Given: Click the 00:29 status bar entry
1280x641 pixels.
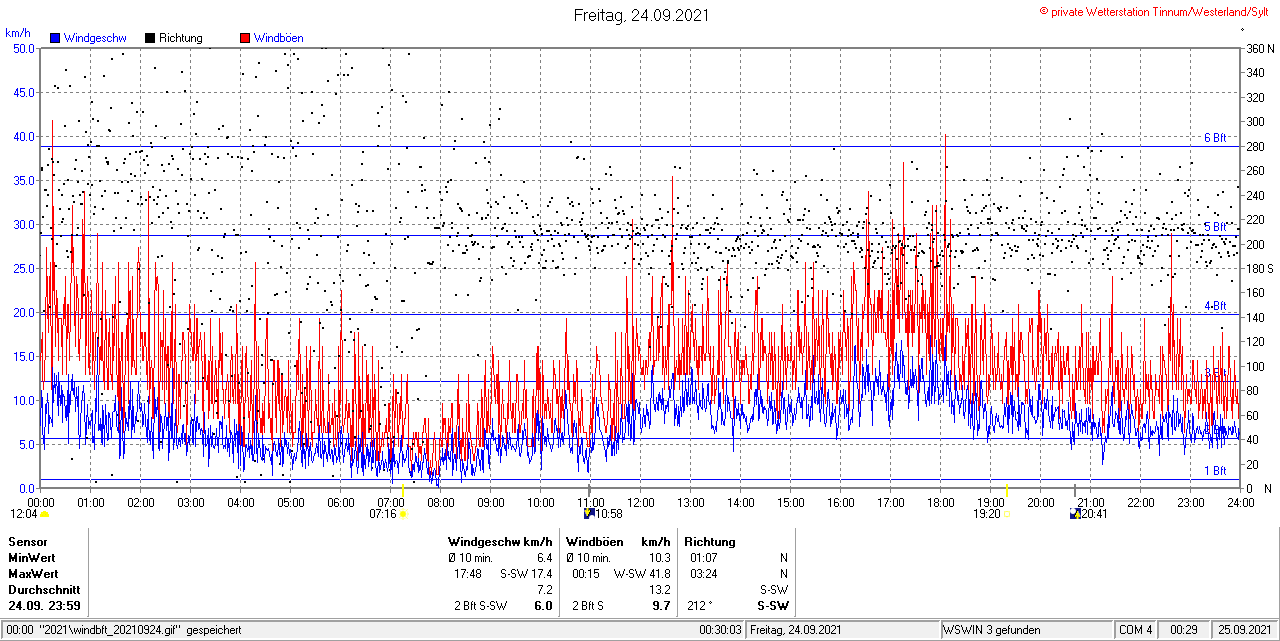Looking at the screenshot, I should [x=1185, y=630].
